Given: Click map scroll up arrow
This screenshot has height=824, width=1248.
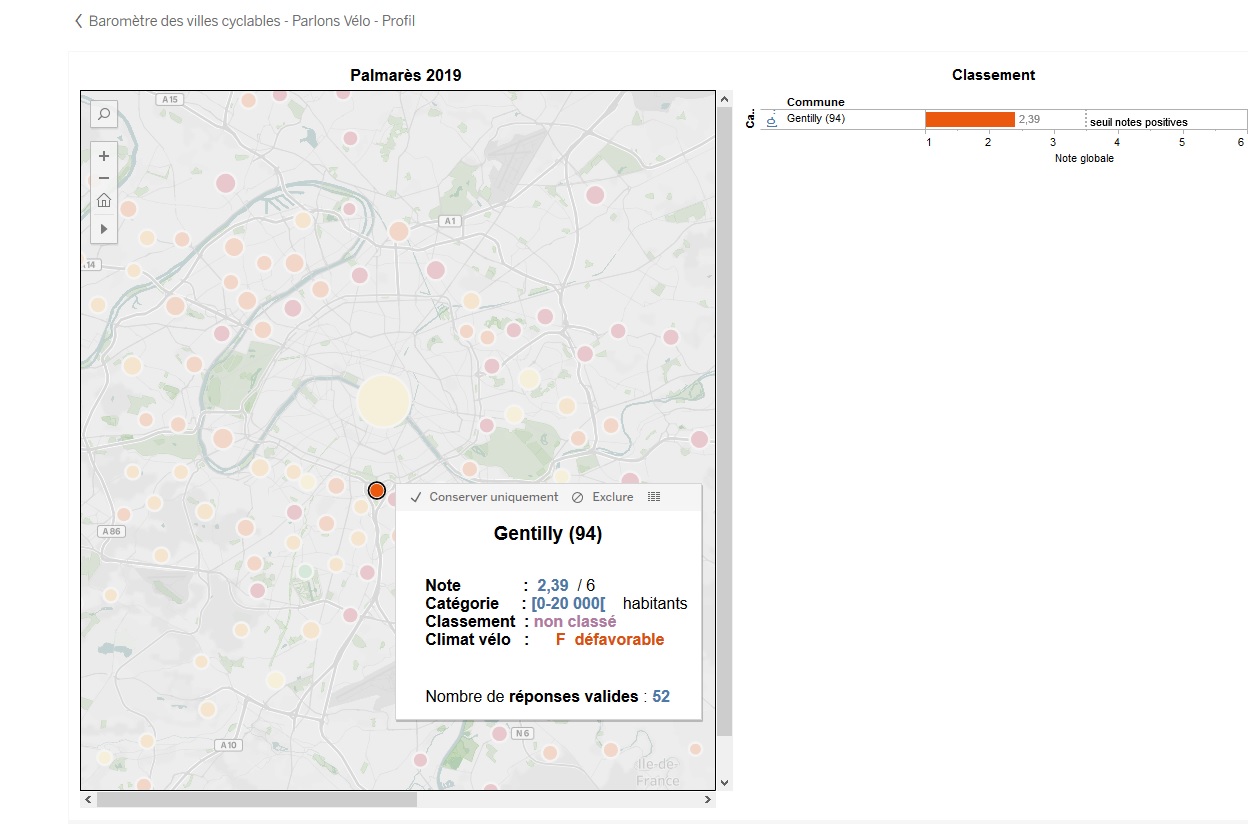Looking at the screenshot, I should pos(724,98).
